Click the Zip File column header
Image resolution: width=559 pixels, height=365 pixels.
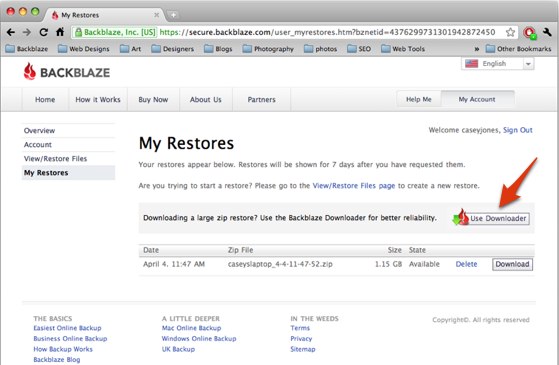[241, 250]
